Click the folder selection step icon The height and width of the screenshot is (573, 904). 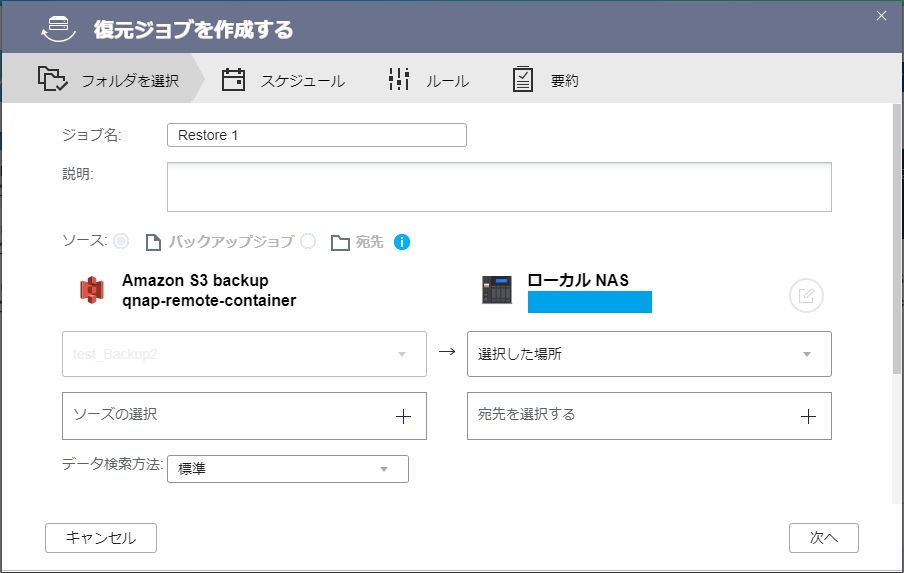52,79
